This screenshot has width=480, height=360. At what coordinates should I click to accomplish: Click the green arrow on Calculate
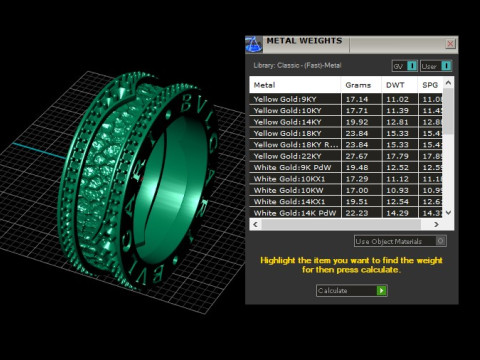pos(381,291)
